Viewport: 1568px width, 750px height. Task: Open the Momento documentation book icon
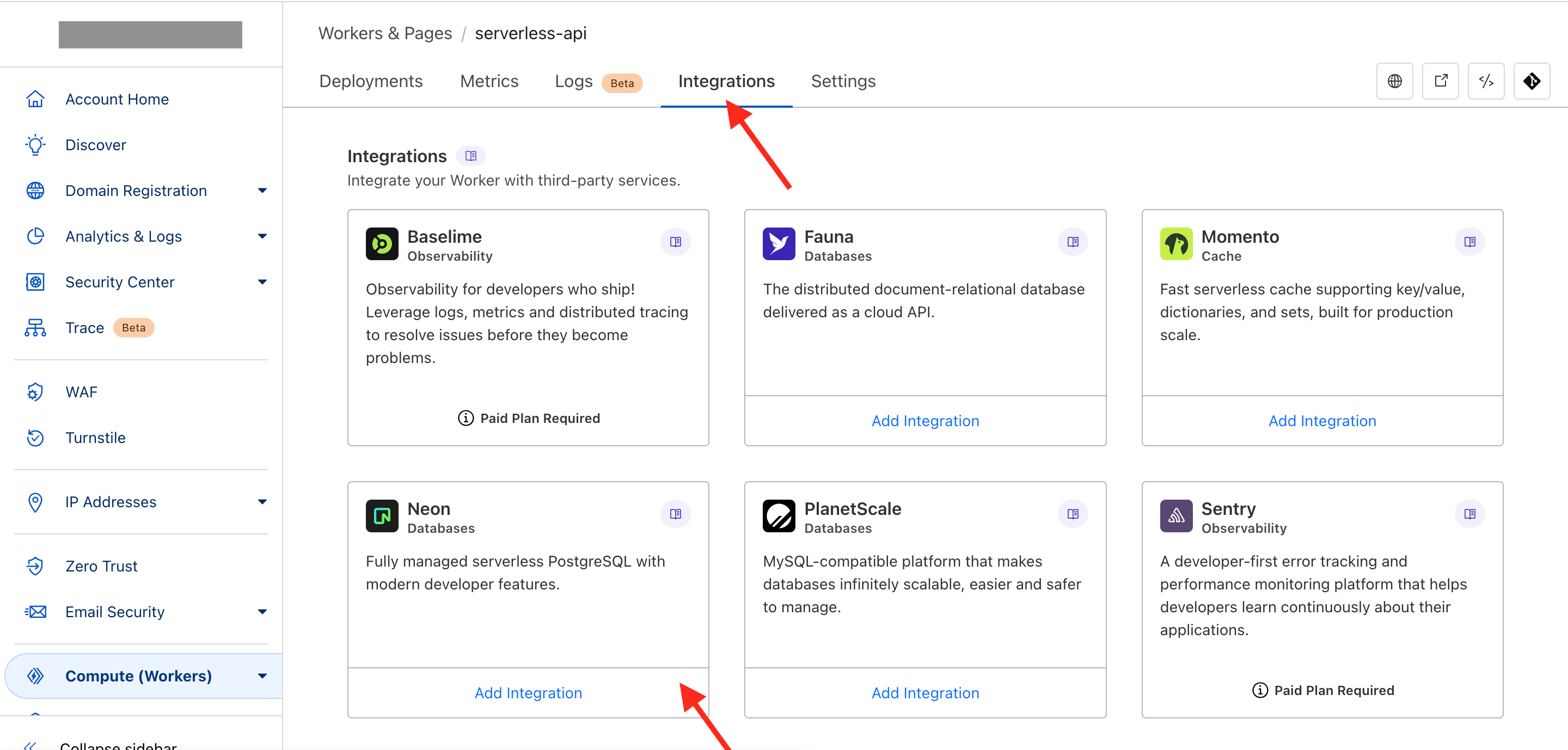click(x=1469, y=242)
